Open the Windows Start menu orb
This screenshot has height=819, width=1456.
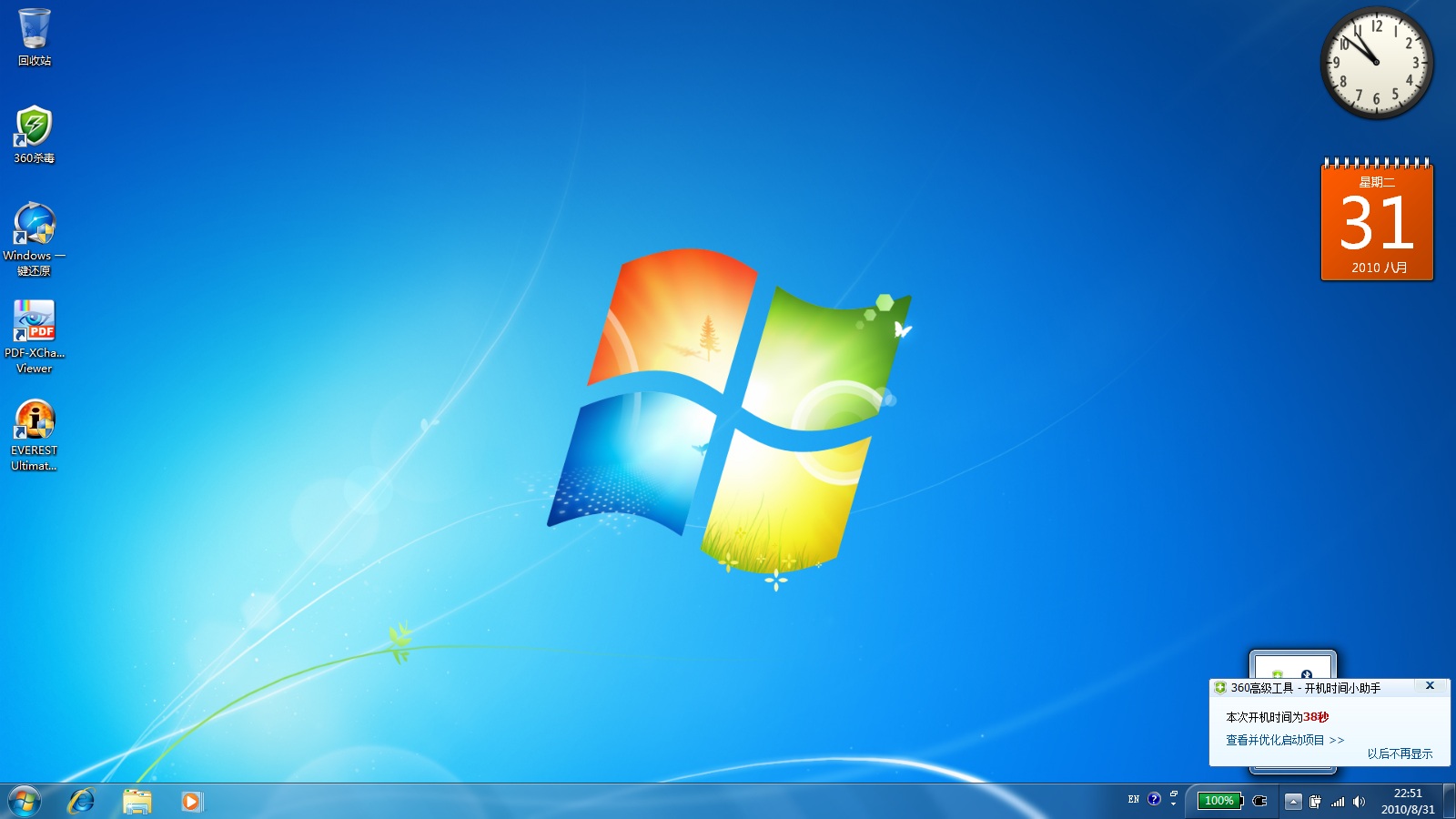[25, 802]
